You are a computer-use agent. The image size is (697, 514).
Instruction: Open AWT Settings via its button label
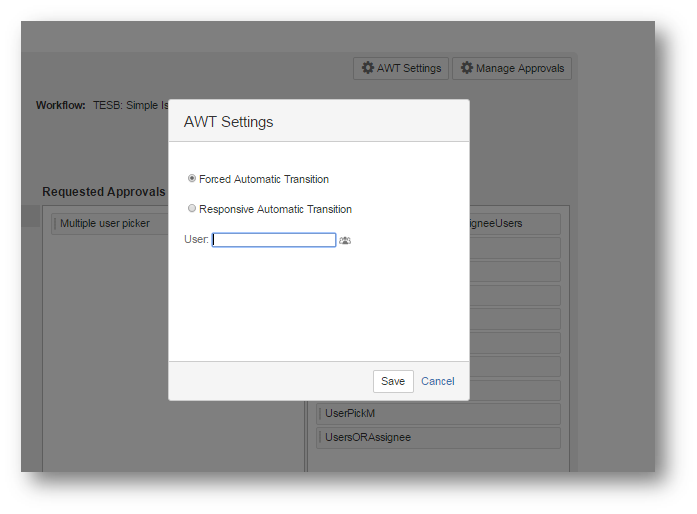(408, 68)
